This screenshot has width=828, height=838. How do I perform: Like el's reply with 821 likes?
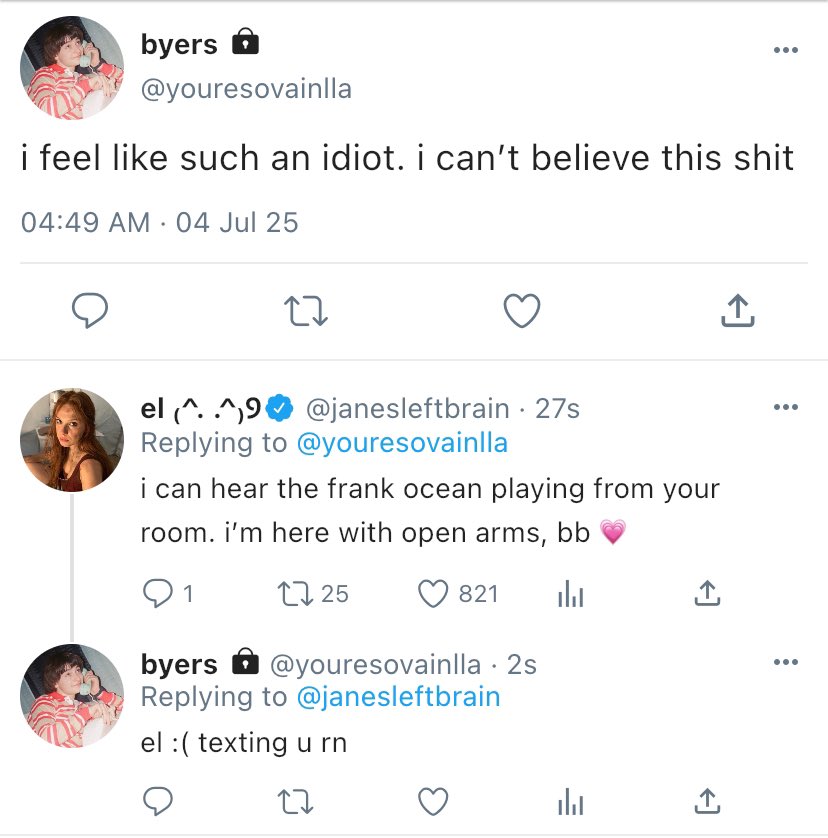[432, 594]
